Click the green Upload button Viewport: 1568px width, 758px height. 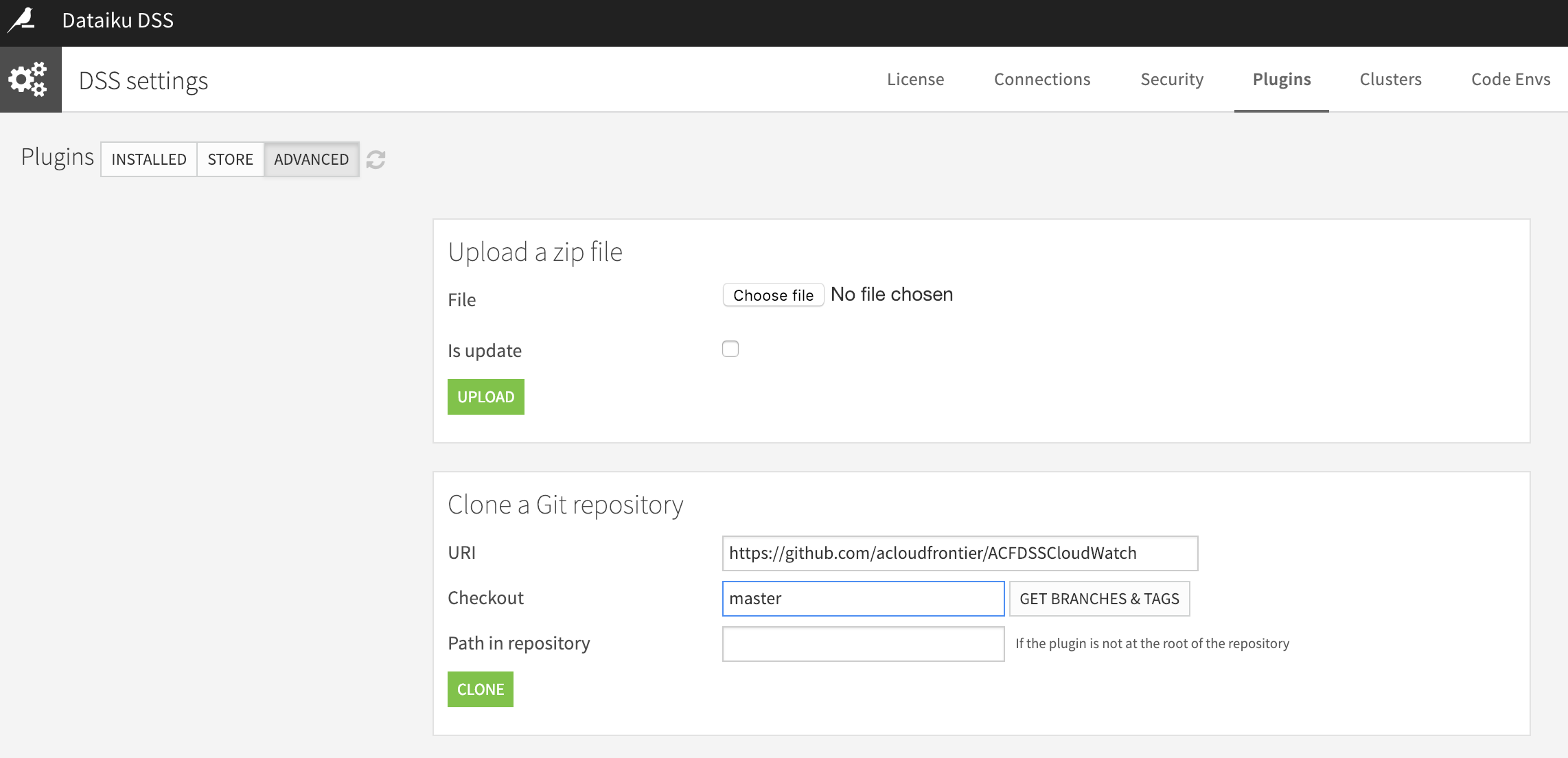click(485, 397)
